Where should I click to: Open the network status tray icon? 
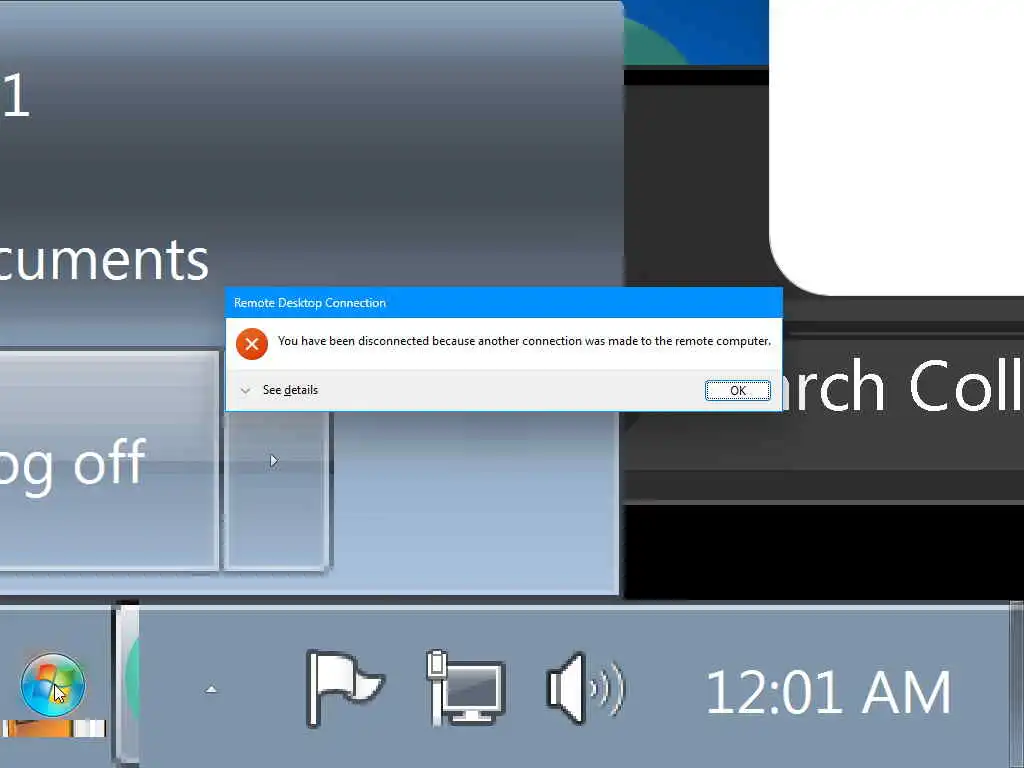pyautogui.click(x=466, y=688)
